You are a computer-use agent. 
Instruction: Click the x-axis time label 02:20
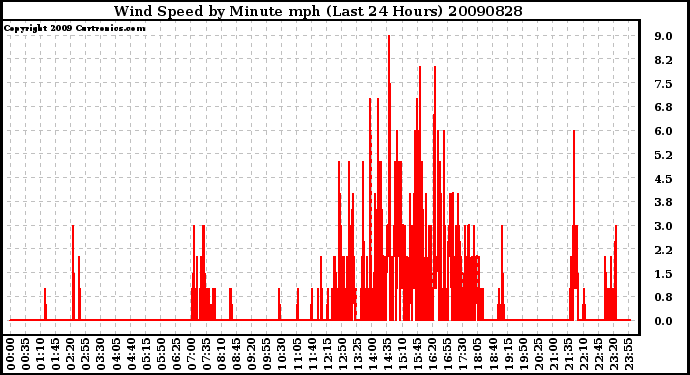coord(71,354)
